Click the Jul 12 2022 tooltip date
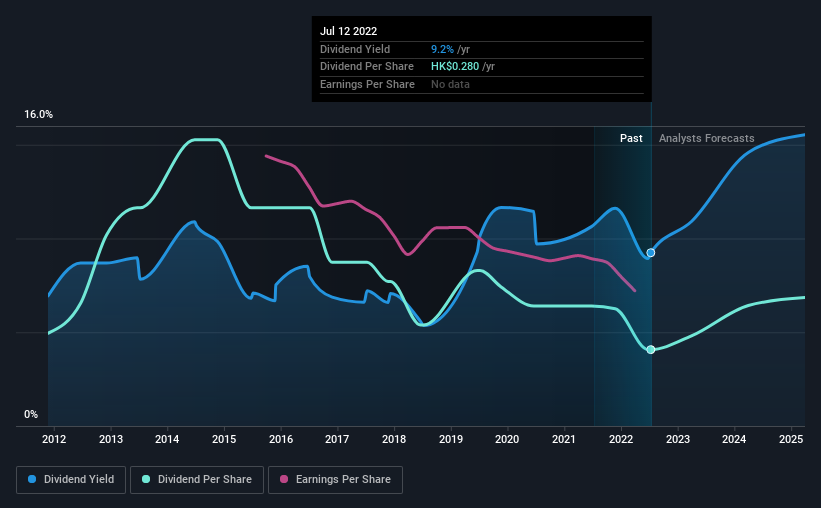The height and width of the screenshot is (508, 821). 348,31
